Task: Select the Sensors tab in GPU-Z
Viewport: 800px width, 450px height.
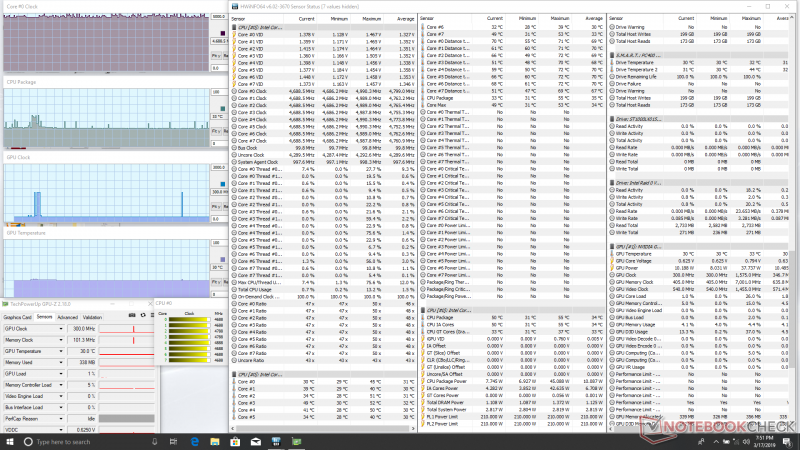Action: click(44, 317)
